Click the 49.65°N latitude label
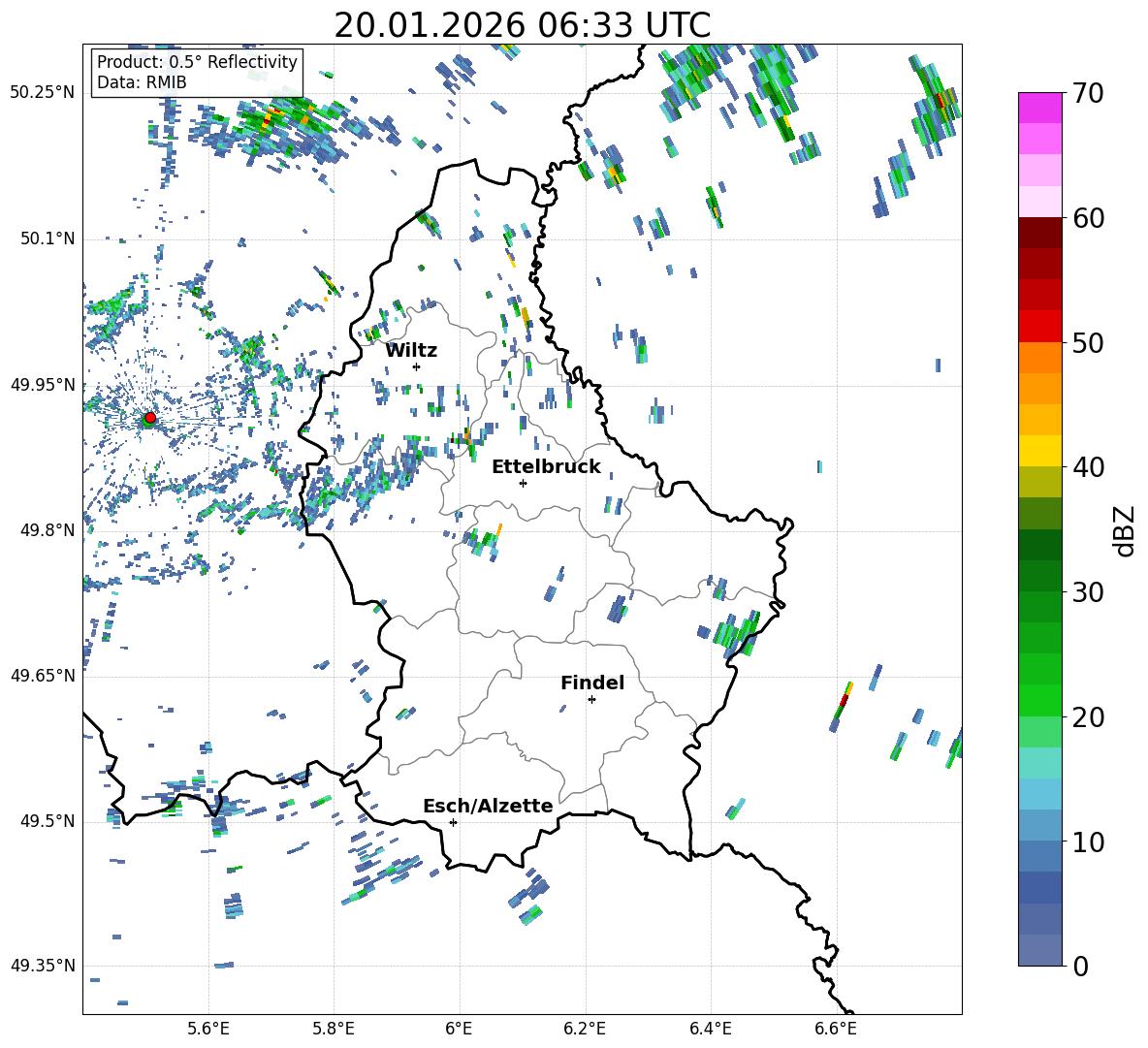Viewport: 1148px width, 1048px height. 43,675
